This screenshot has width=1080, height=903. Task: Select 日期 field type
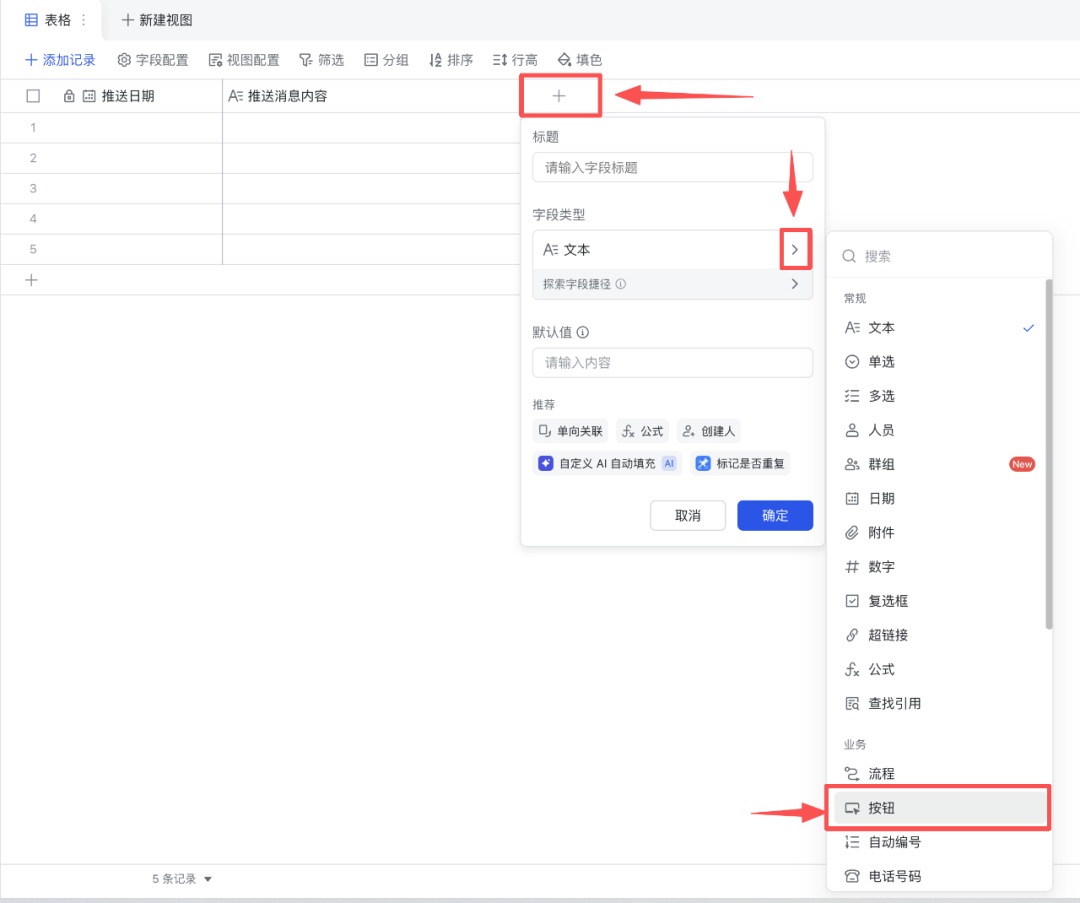pyautogui.click(x=939, y=499)
